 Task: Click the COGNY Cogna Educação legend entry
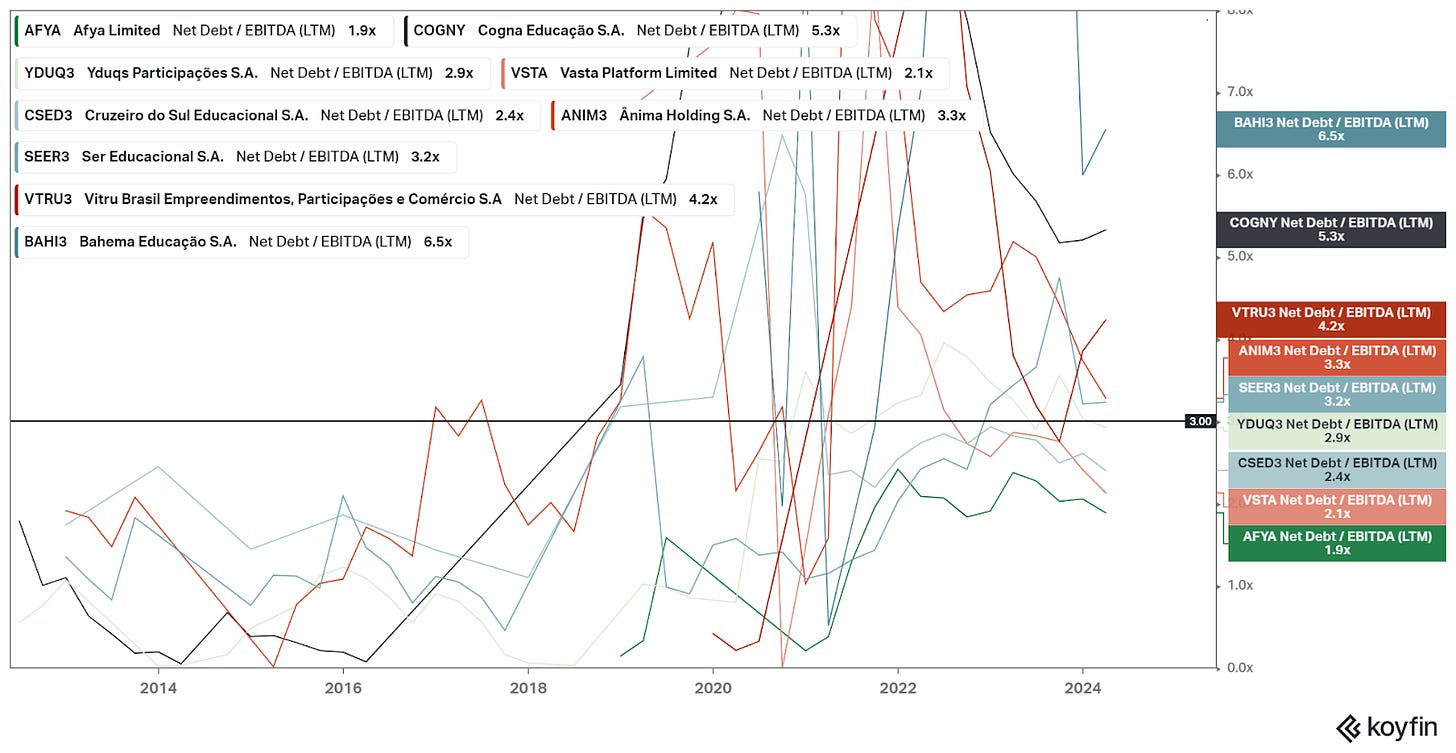point(629,31)
